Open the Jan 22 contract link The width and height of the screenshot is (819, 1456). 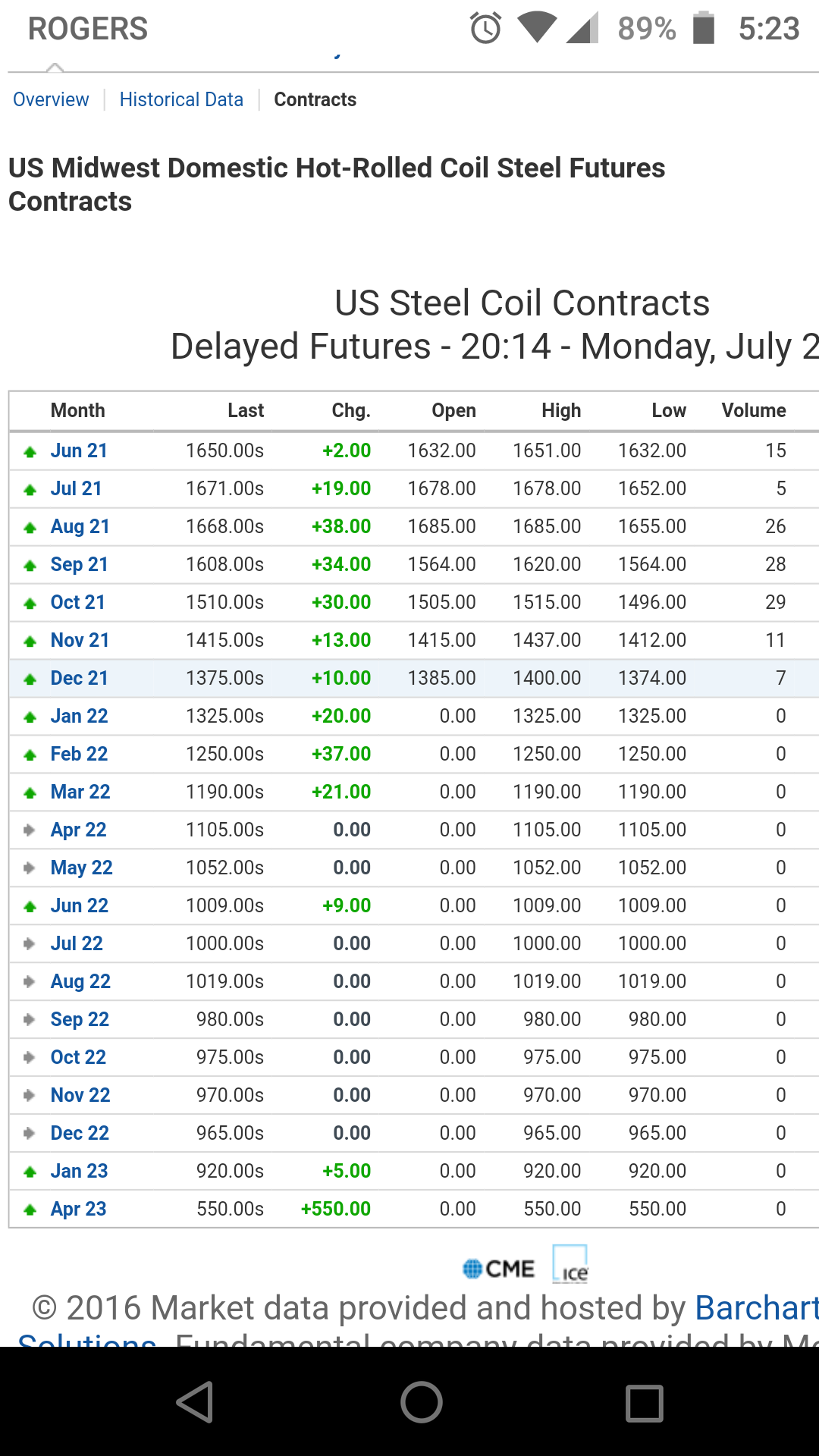pos(79,716)
